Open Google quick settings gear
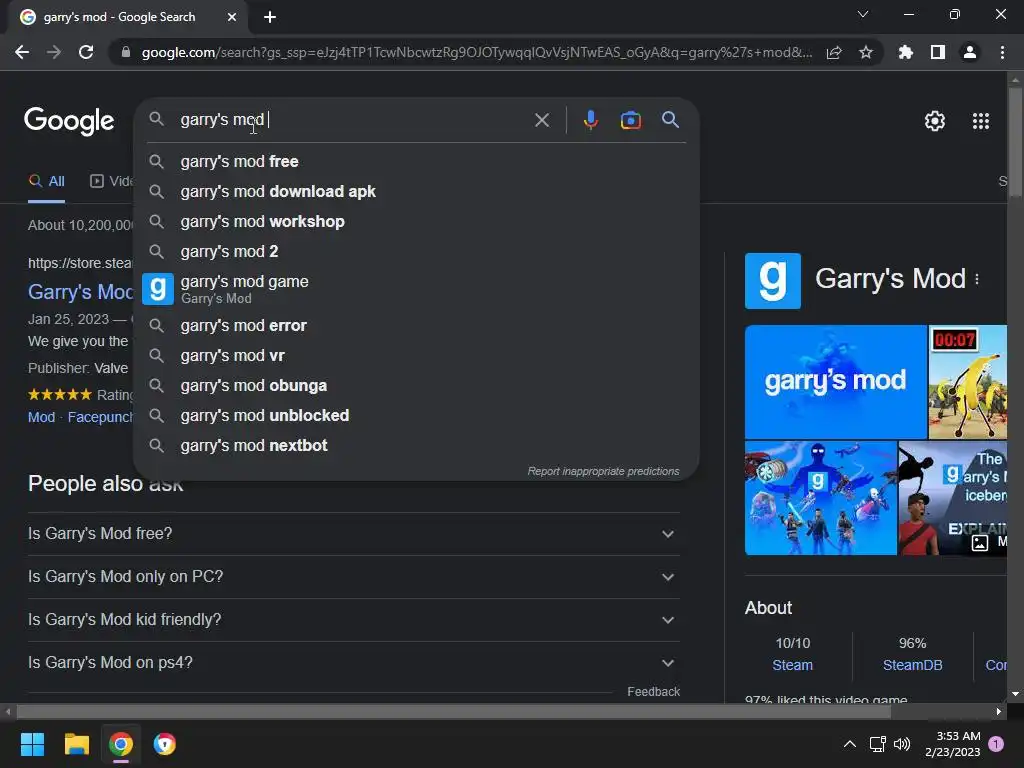Image resolution: width=1024 pixels, height=768 pixels. (x=935, y=121)
